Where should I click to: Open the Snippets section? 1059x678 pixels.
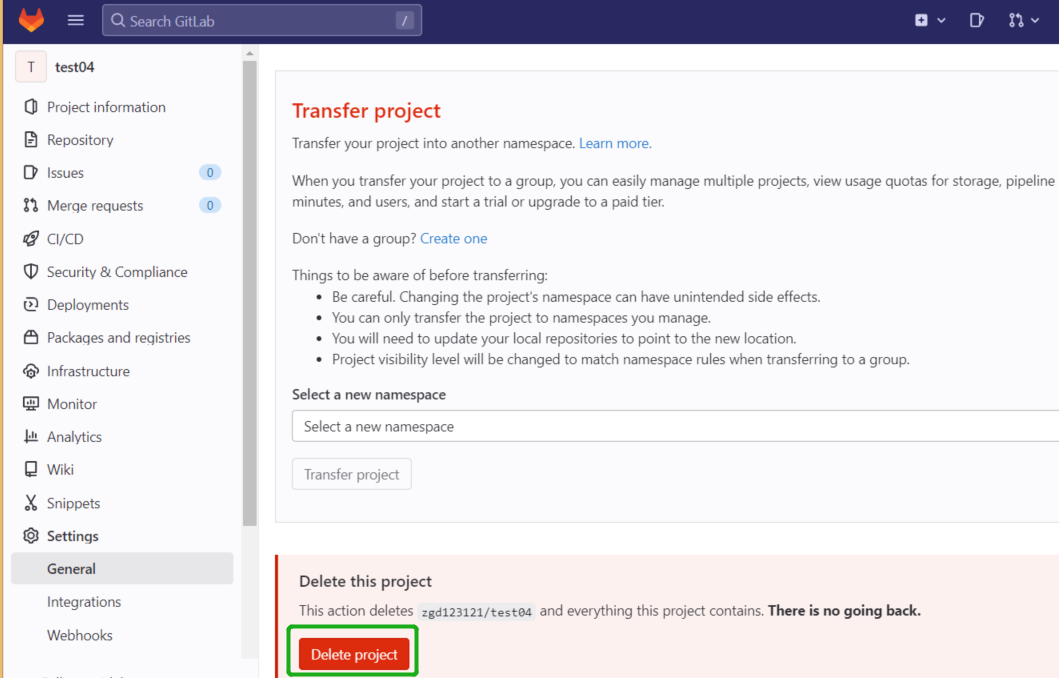point(74,503)
